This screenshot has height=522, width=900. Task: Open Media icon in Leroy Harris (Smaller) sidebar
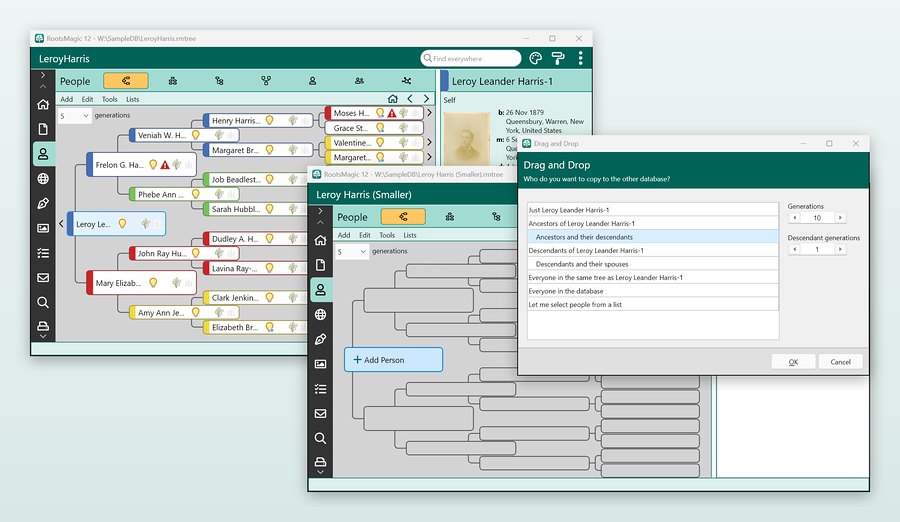click(320, 364)
